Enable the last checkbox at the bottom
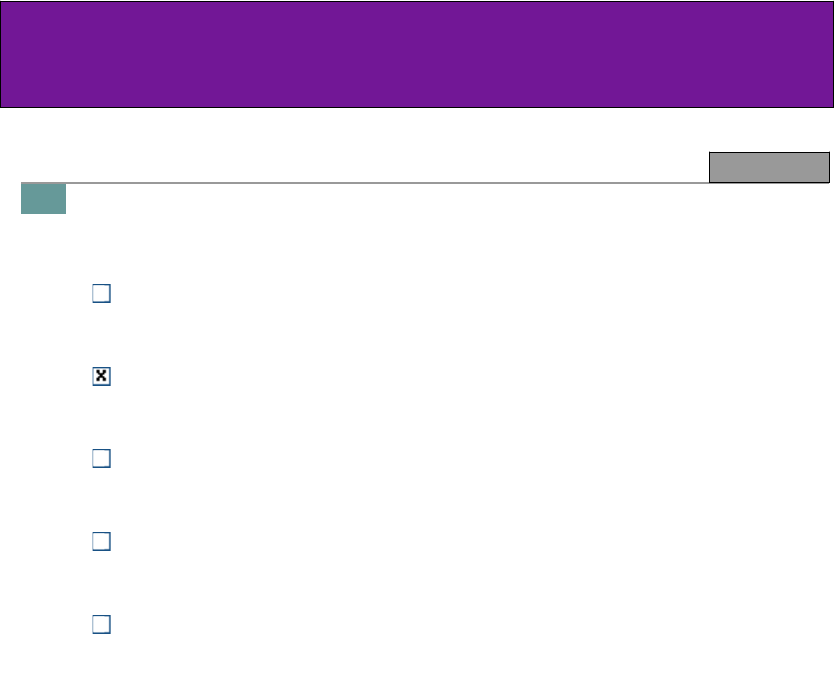Screen dimensions: 834x695 point(100,624)
